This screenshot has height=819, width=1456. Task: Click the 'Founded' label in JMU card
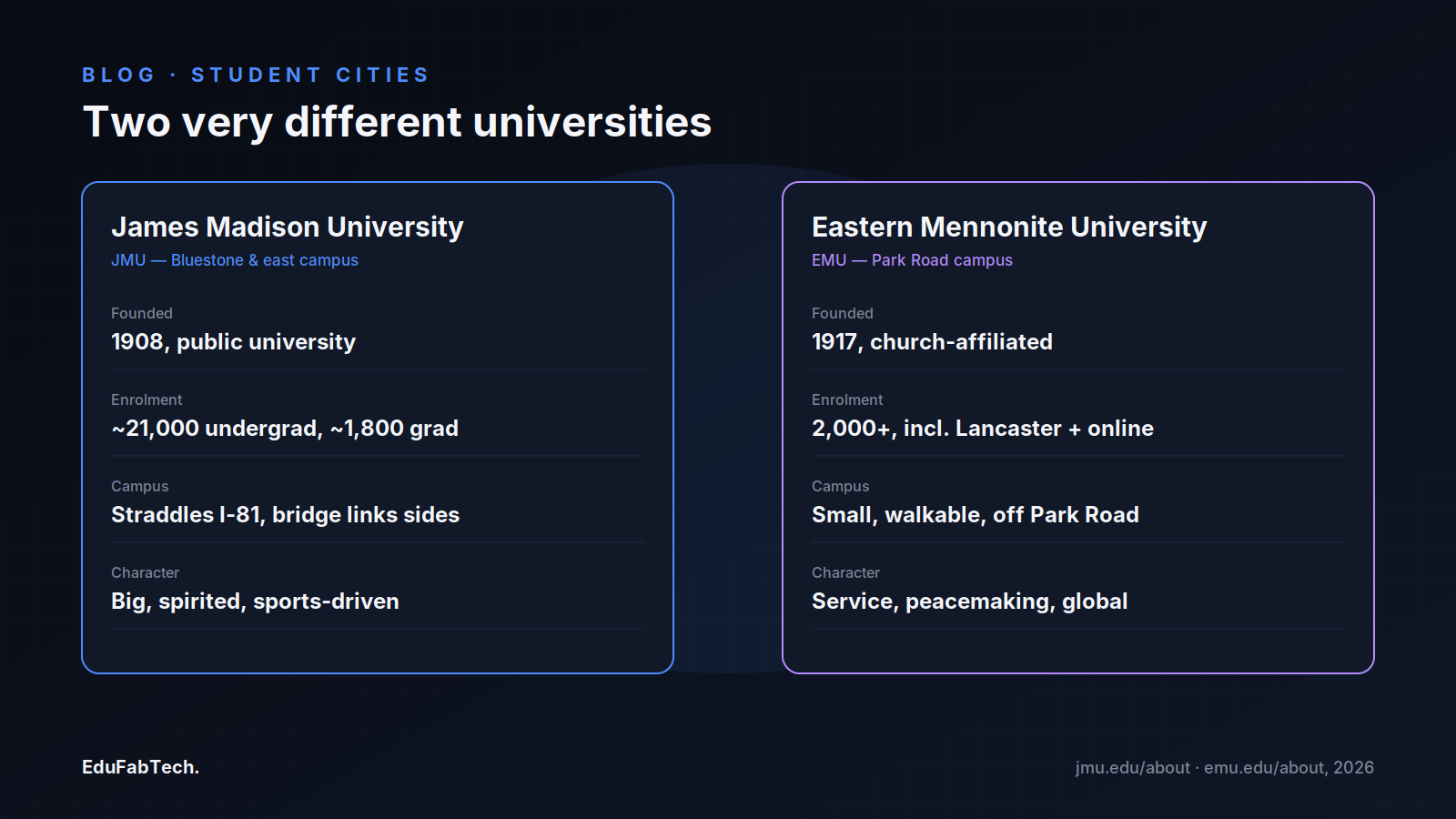[x=142, y=313]
